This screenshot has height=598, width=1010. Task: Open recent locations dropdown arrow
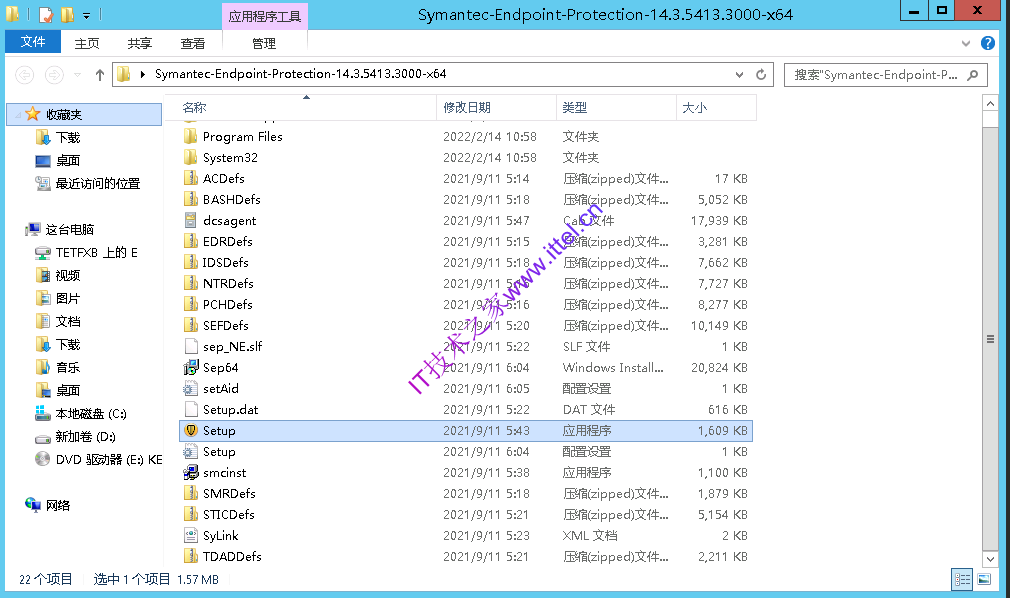77,75
